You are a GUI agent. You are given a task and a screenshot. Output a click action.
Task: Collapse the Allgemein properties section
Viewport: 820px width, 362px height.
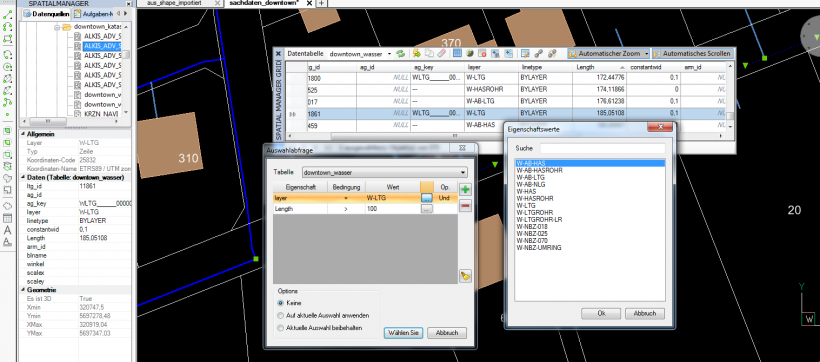(x=22, y=134)
